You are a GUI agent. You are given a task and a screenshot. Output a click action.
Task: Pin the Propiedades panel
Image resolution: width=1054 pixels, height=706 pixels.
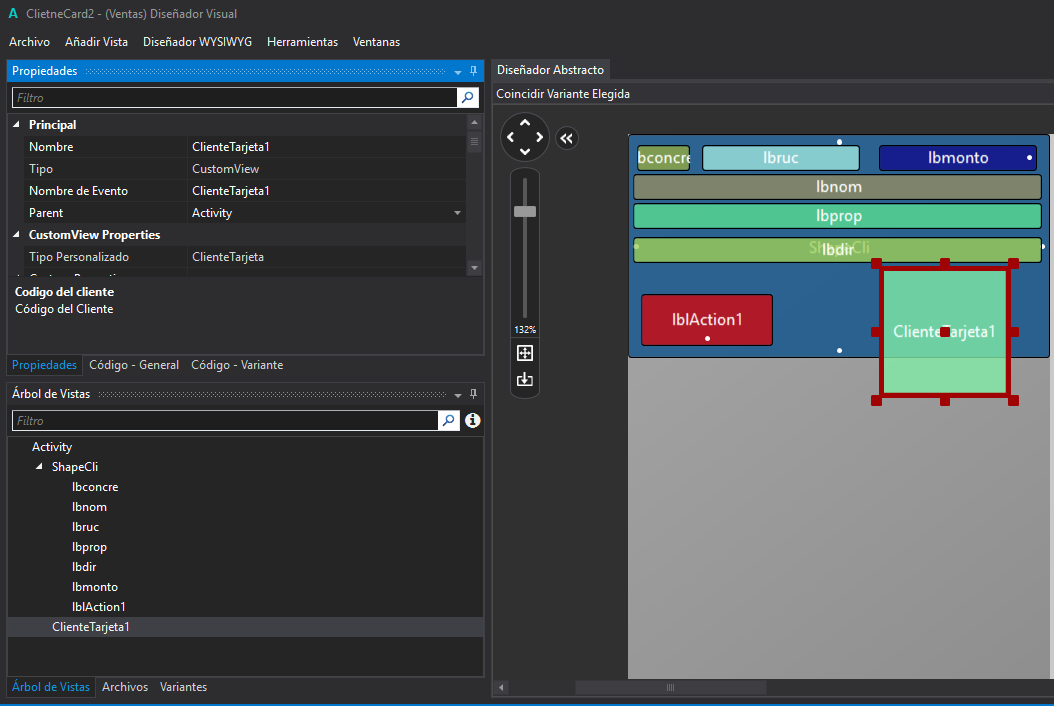pos(474,72)
